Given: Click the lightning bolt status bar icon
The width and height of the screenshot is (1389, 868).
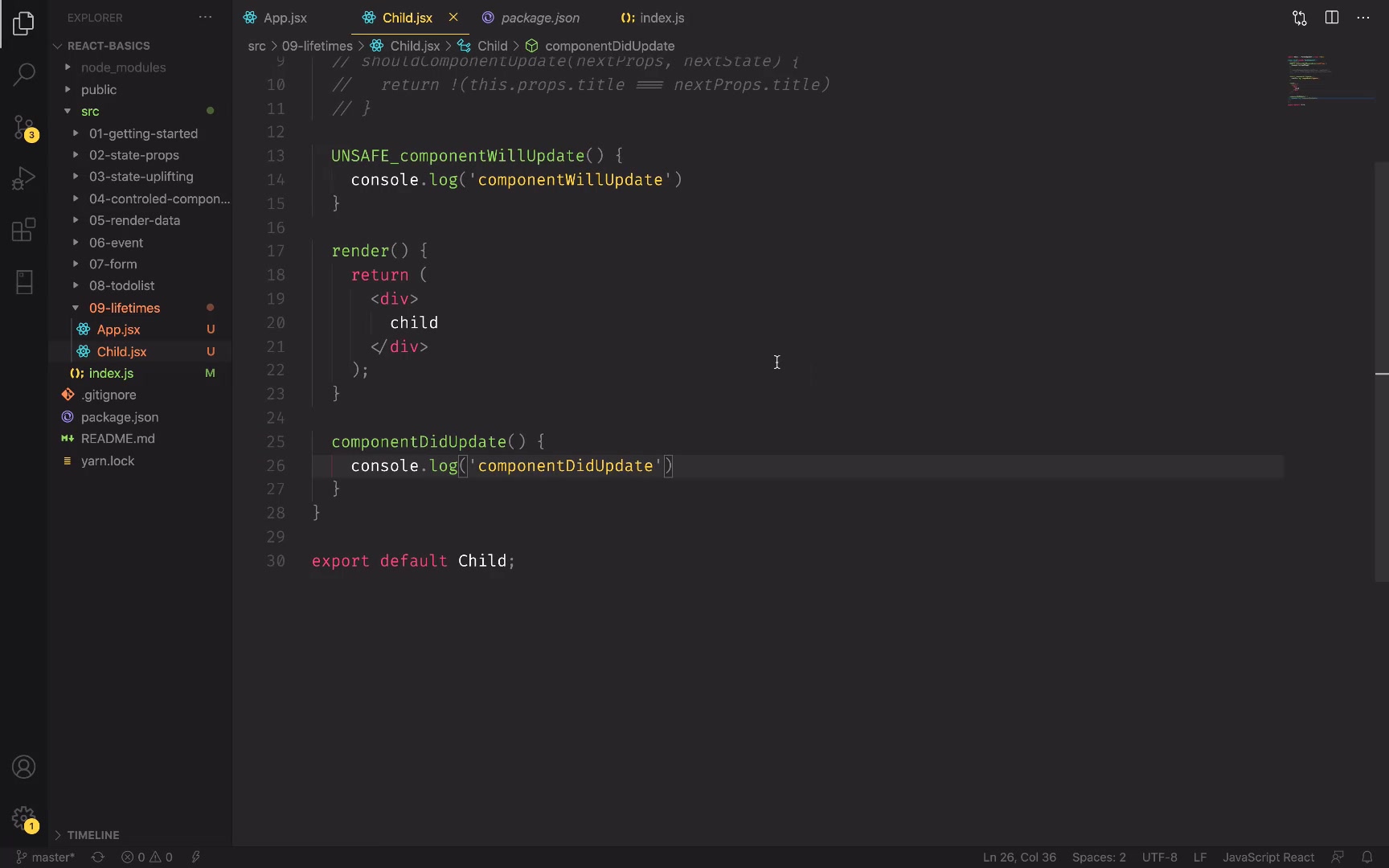Looking at the screenshot, I should point(196,858).
